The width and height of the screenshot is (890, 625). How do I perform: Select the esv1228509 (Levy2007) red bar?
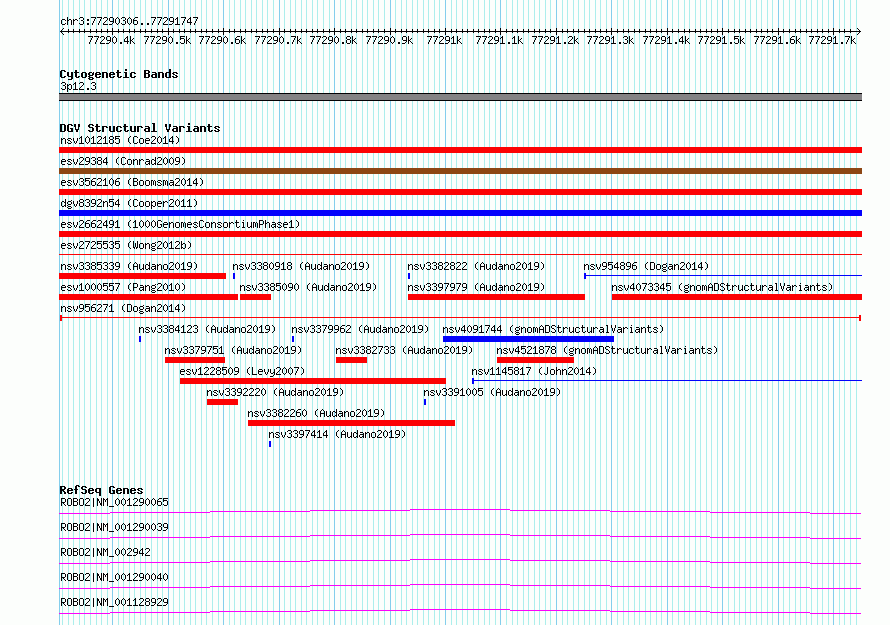click(313, 381)
